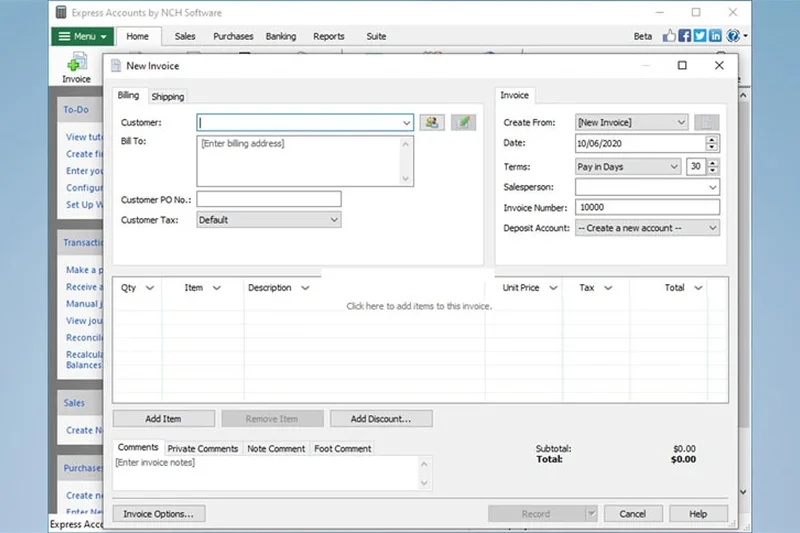
Task: Open Invoice Options
Action: (x=159, y=514)
